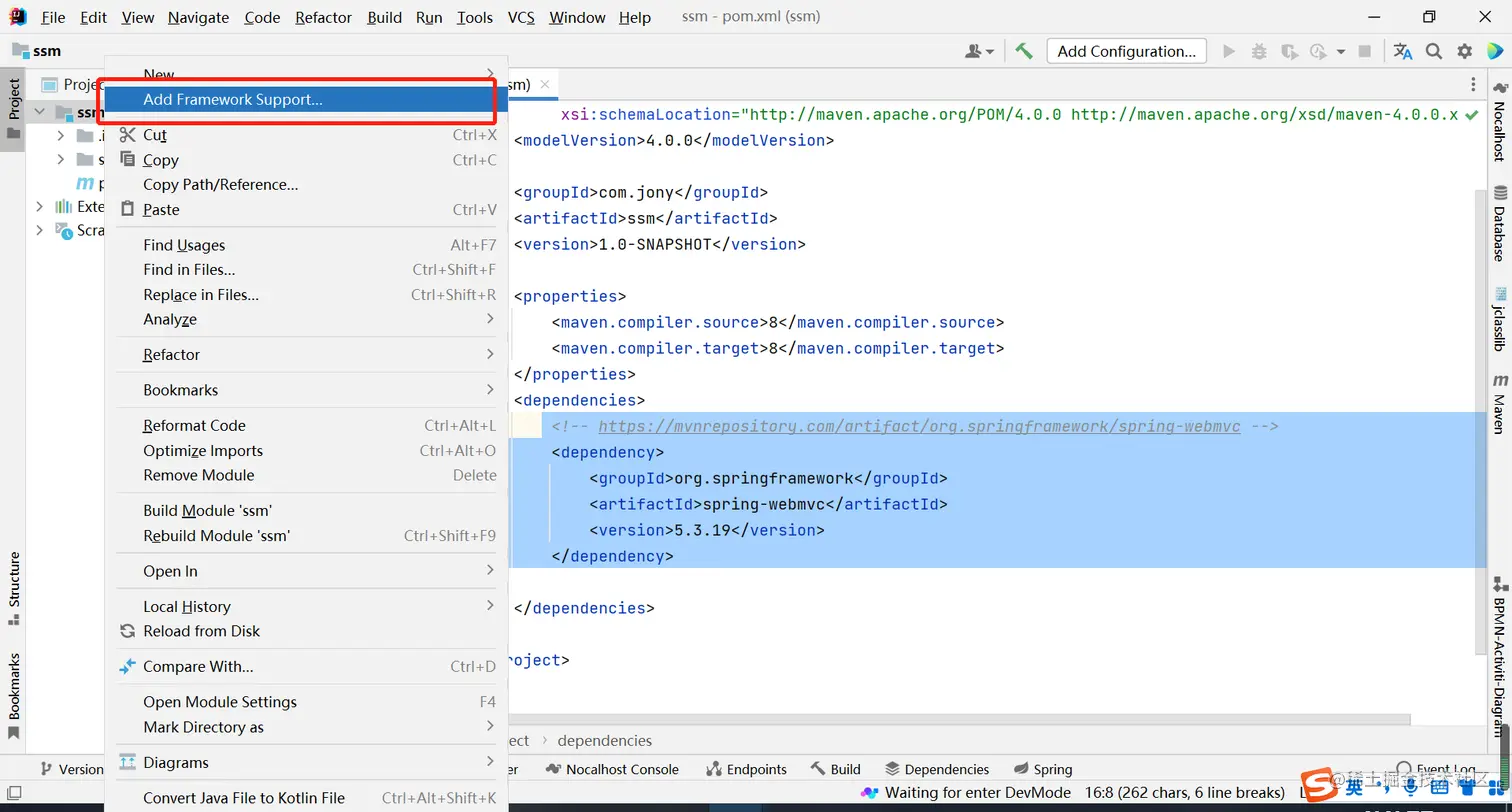The height and width of the screenshot is (812, 1512).
Task: Click the blue-green triangle icon beside the settings gear
Action: pos(1495,51)
